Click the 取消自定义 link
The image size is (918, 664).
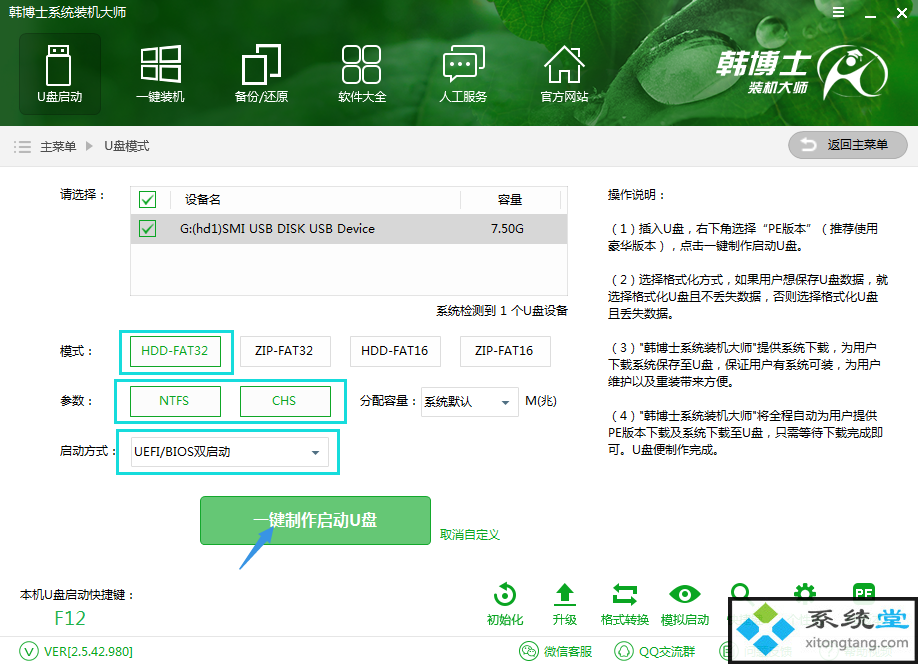point(470,535)
